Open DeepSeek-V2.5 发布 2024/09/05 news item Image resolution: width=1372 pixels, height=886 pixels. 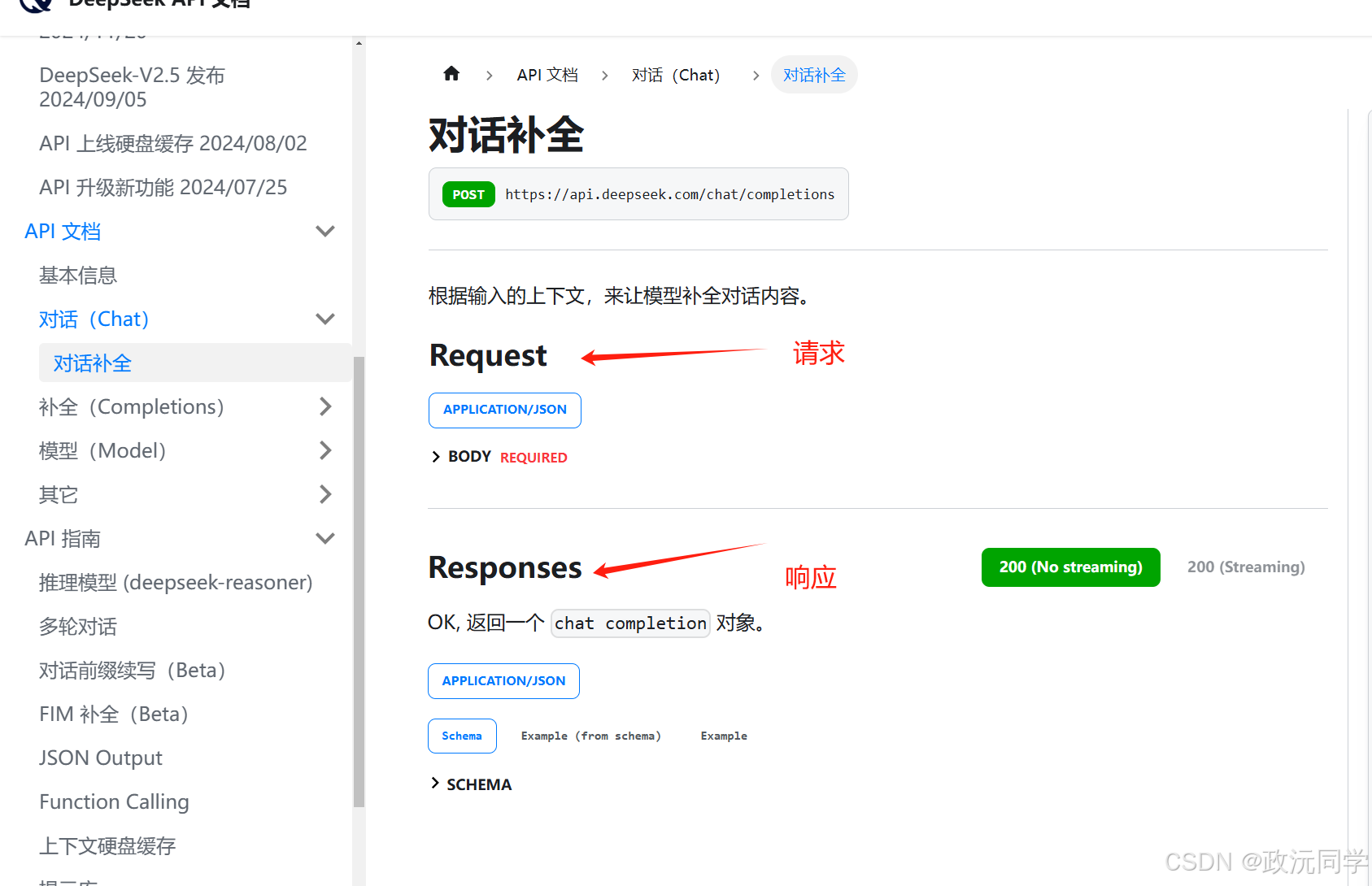(132, 87)
